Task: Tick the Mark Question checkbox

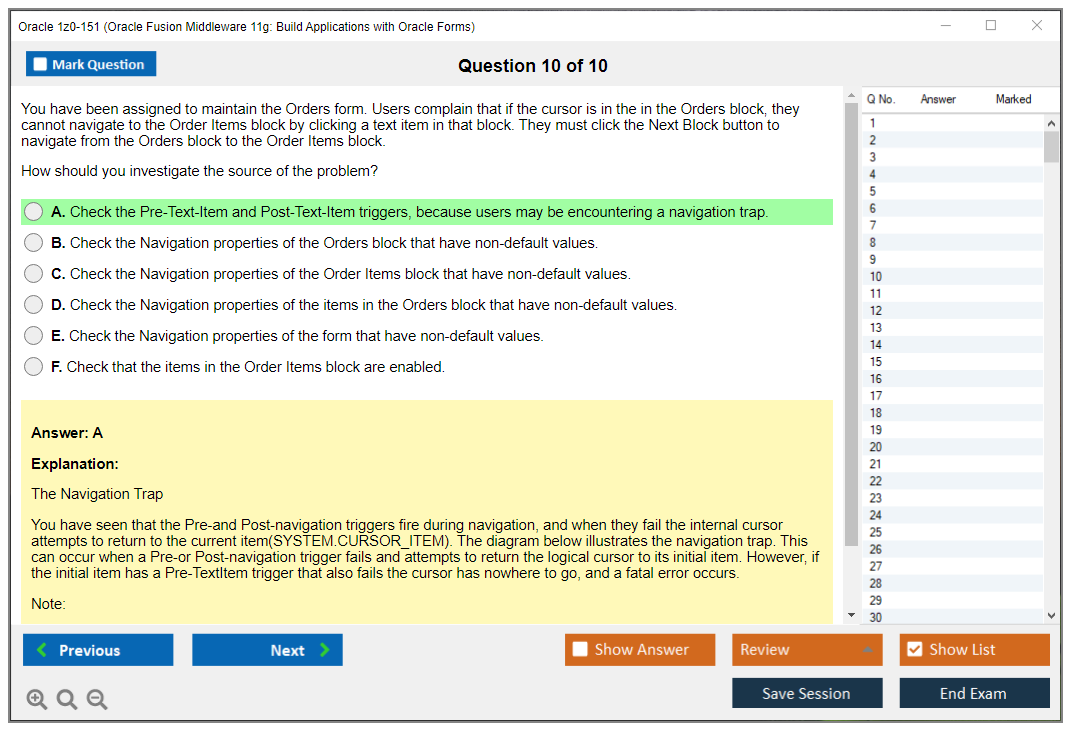Action: [x=41, y=65]
